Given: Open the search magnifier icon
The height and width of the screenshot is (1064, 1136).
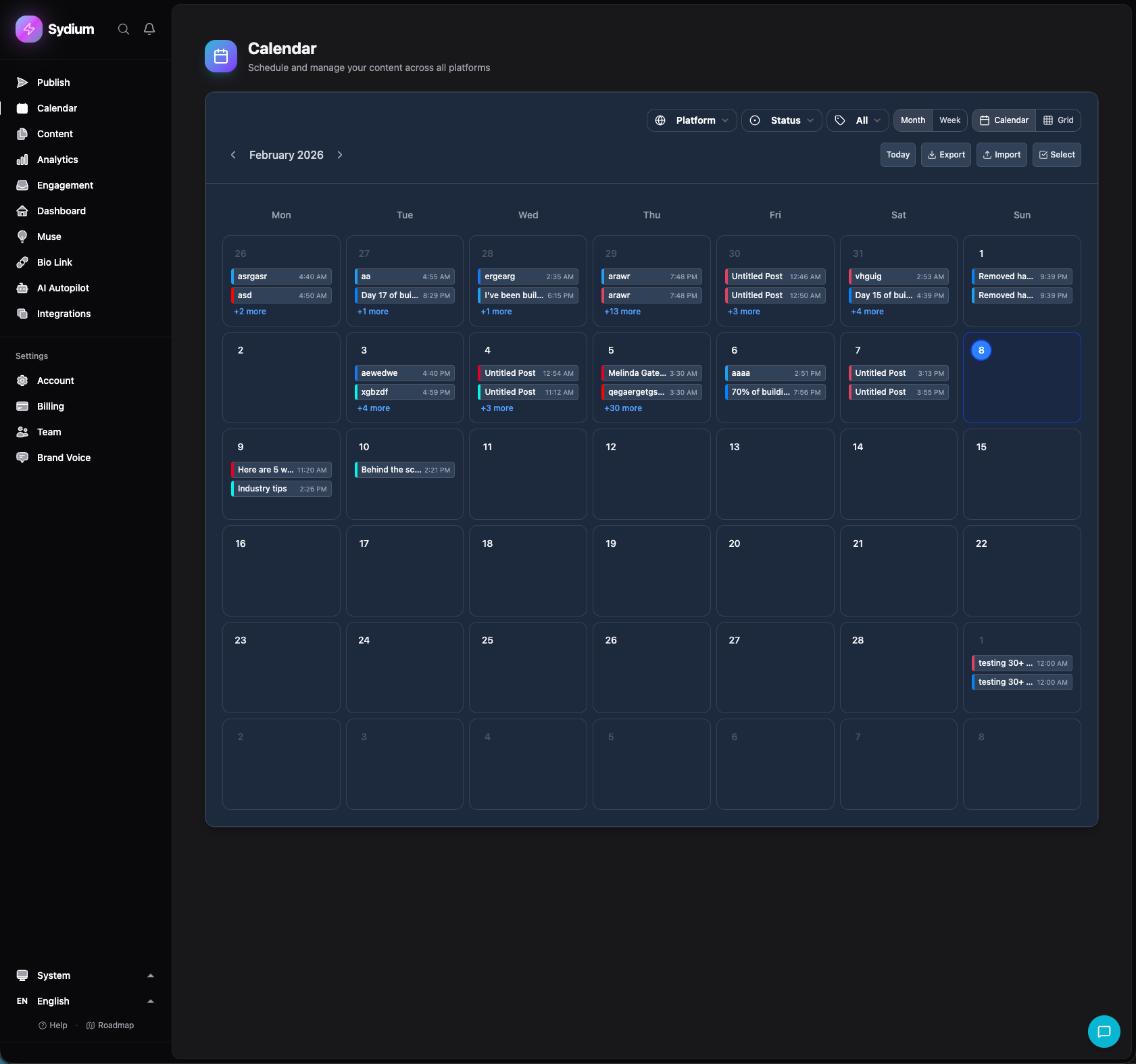Looking at the screenshot, I should click(123, 29).
